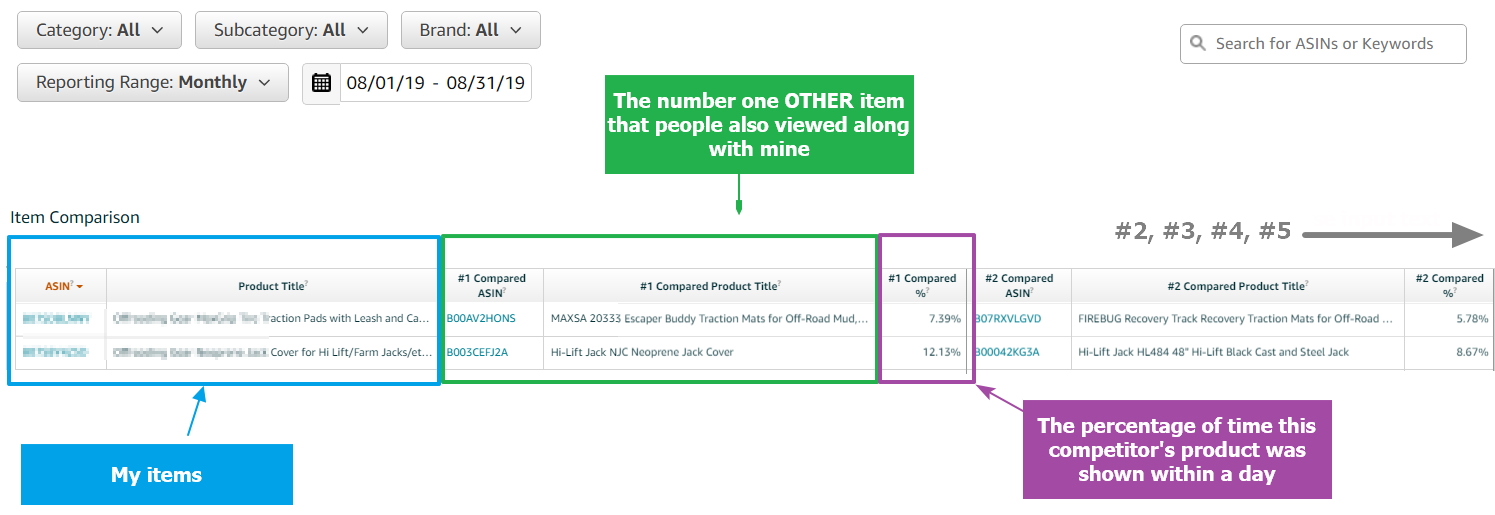Click the #1 Compared % column header
Image resolution: width=1495 pixels, height=515 pixels.
922,285
